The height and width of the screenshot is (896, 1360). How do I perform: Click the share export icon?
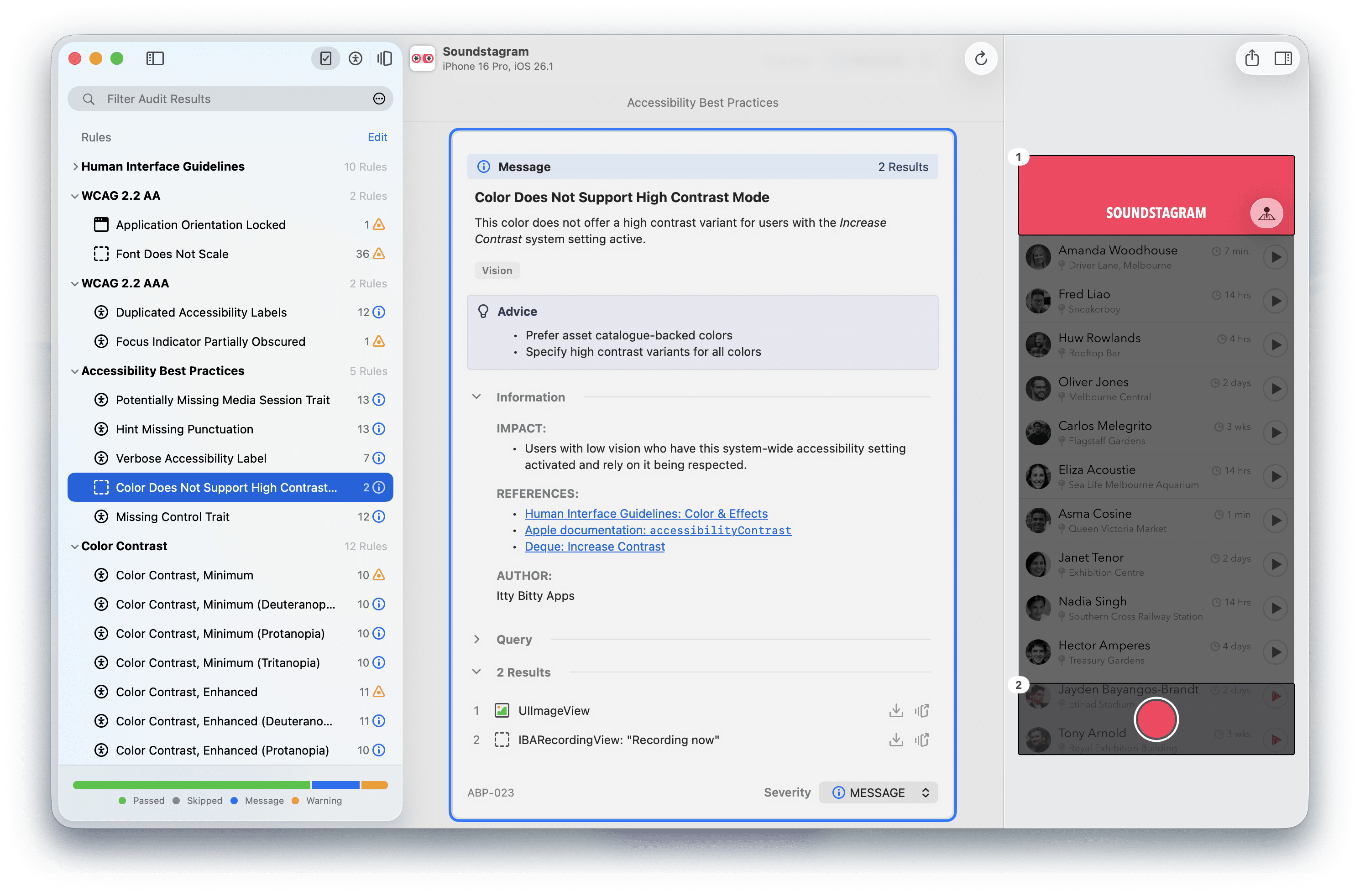pos(1251,58)
